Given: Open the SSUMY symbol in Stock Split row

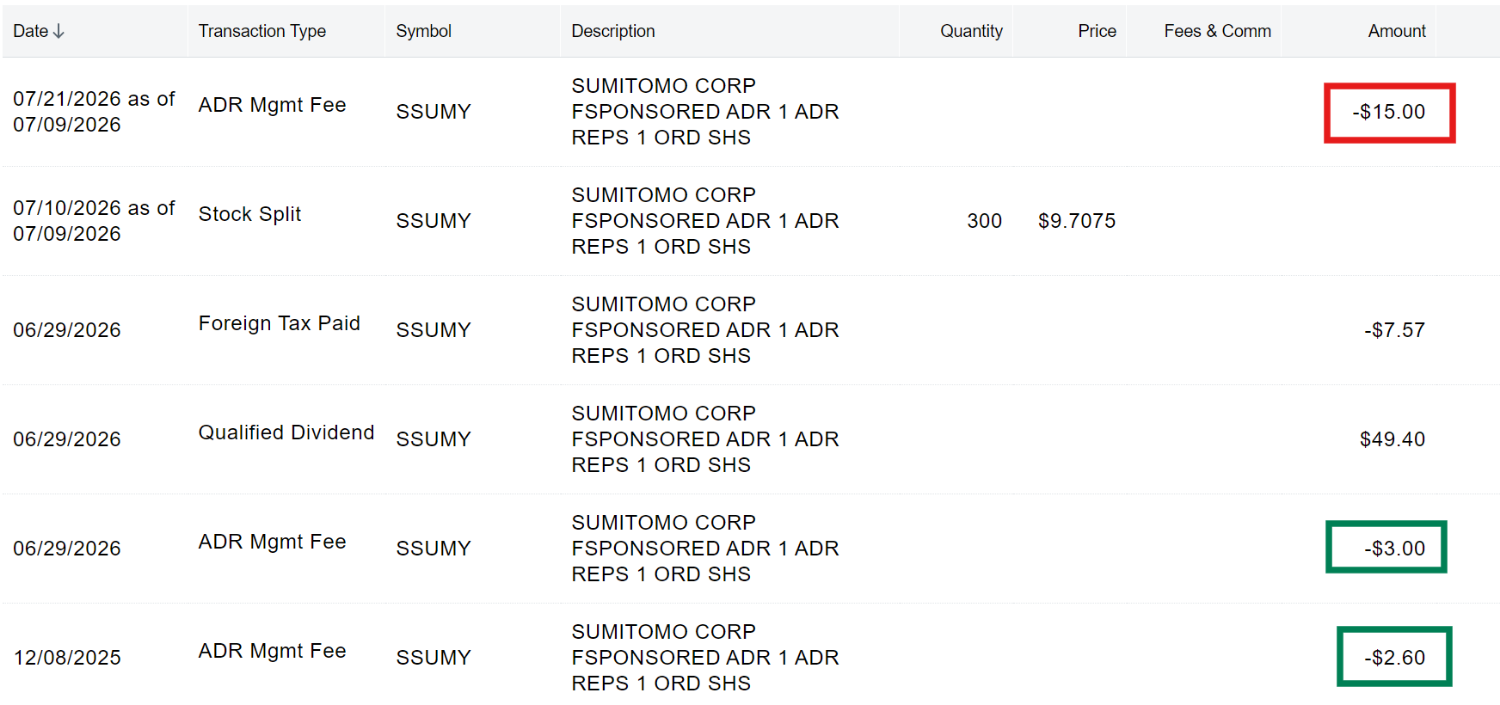Looking at the screenshot, I should click(433, 221).
